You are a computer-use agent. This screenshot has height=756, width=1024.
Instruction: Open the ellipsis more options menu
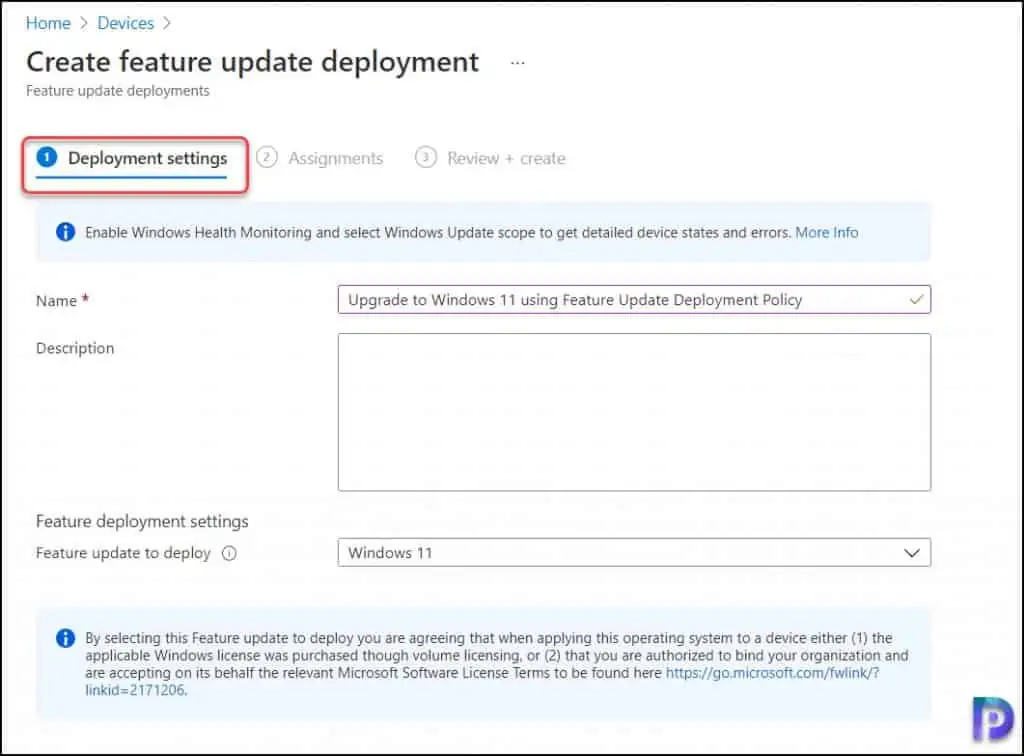[517, 63]
